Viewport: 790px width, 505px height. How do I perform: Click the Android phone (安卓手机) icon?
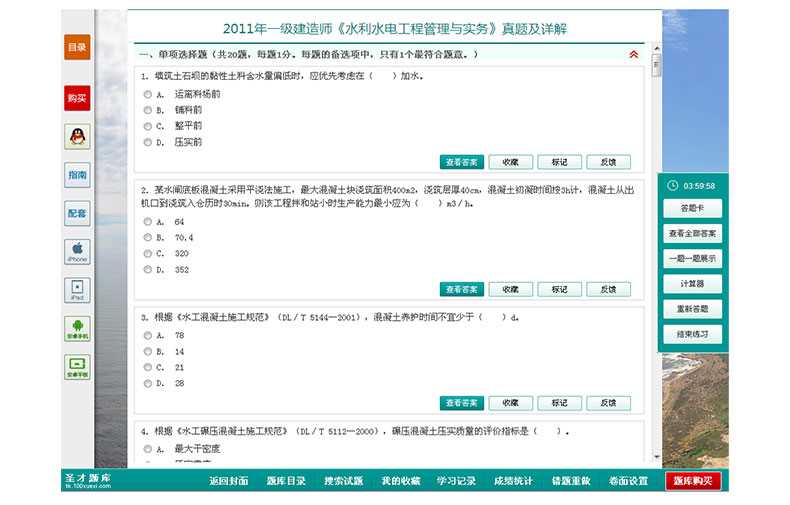click(77, 328)
